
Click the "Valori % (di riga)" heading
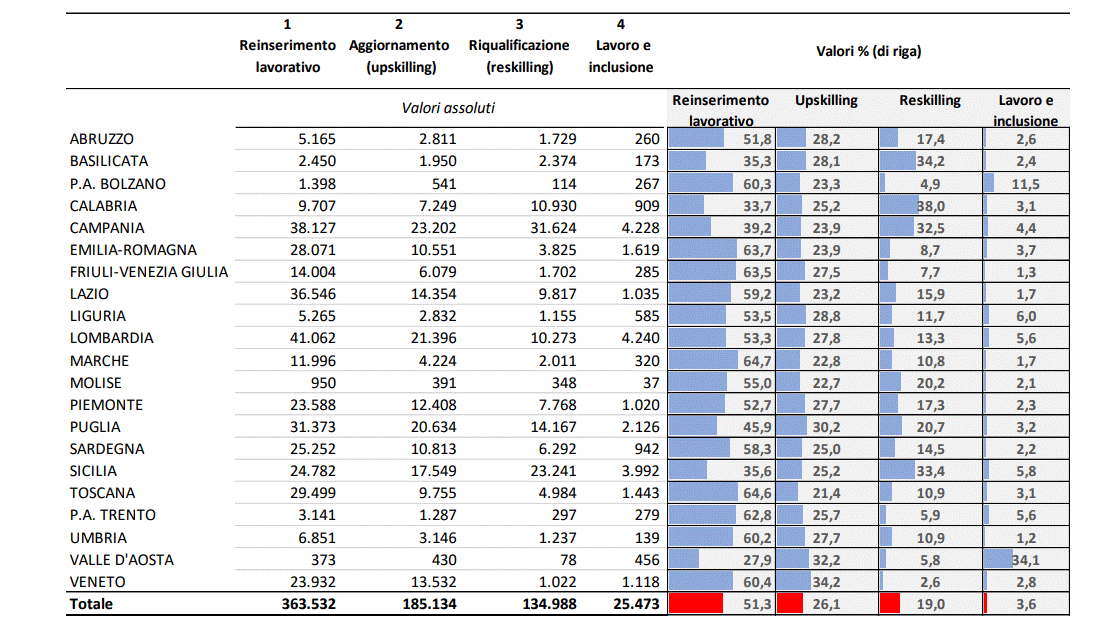[x=868, y=52]
